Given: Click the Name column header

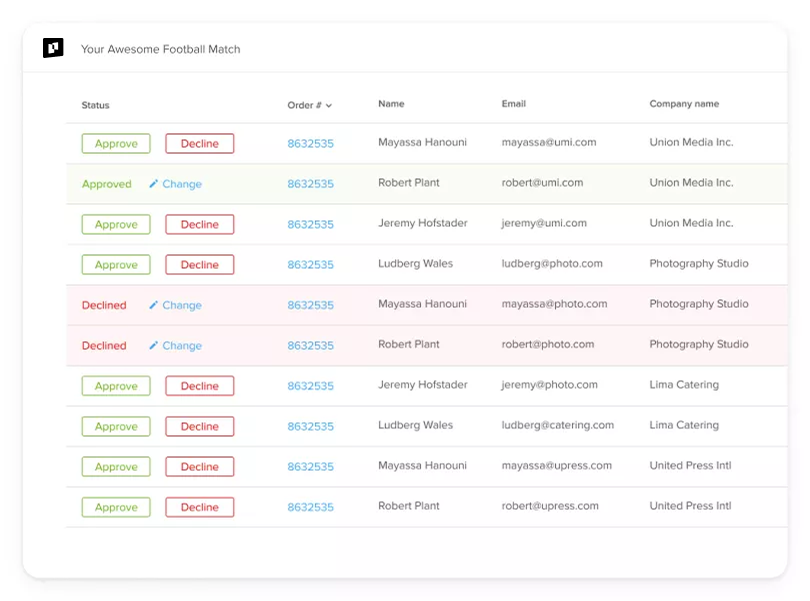Looking at the screenshot, I should (391, 104).
